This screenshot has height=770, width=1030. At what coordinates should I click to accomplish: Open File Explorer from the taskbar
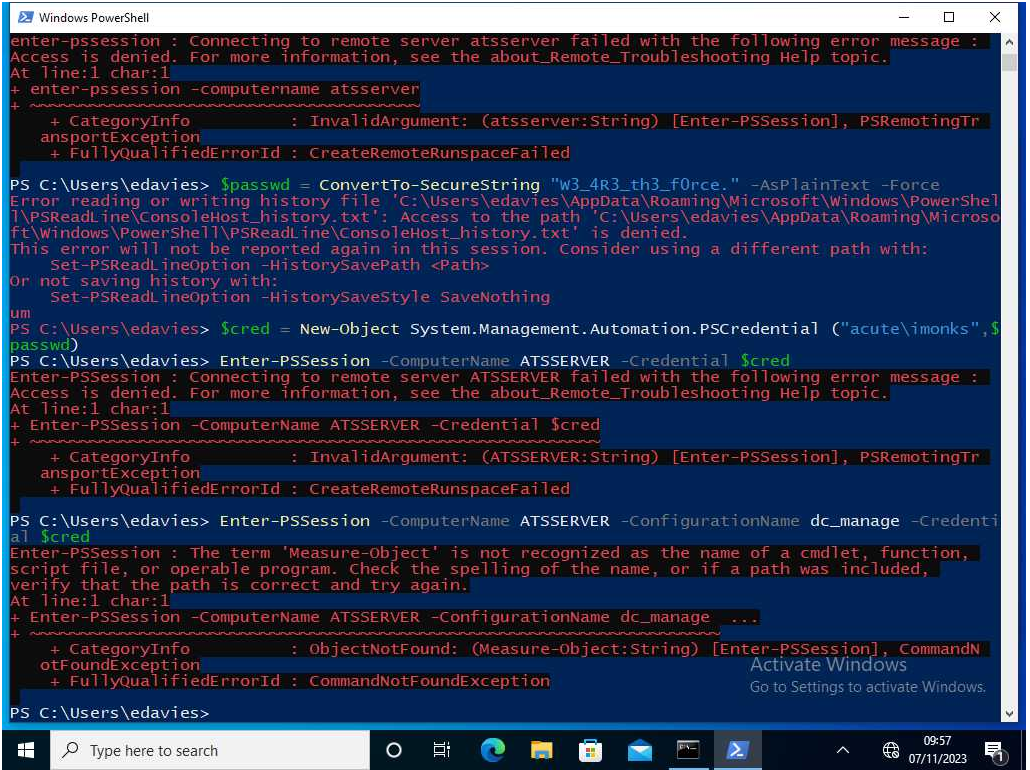point(542,750)
